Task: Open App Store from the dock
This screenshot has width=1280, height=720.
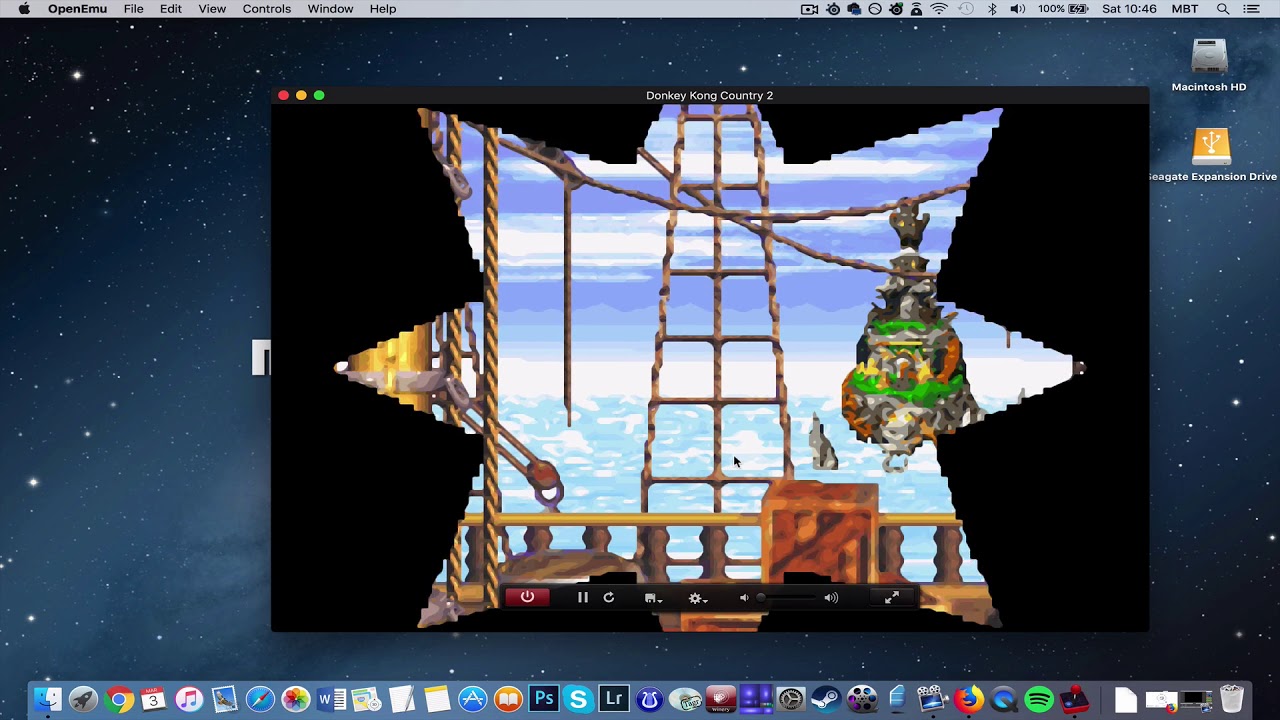Action: click(472, 699)
